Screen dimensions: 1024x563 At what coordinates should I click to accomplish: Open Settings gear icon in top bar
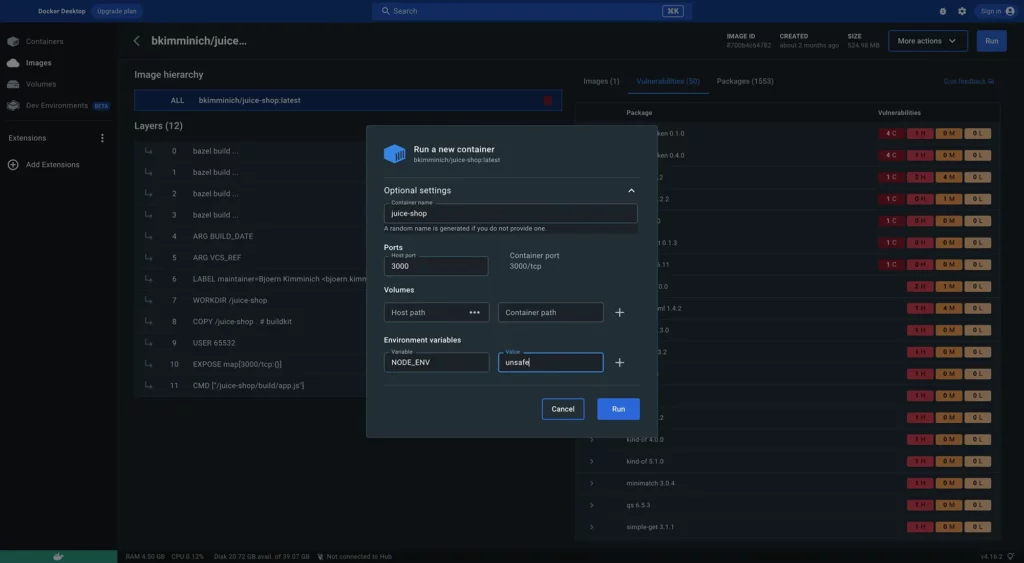click(962, 11)
